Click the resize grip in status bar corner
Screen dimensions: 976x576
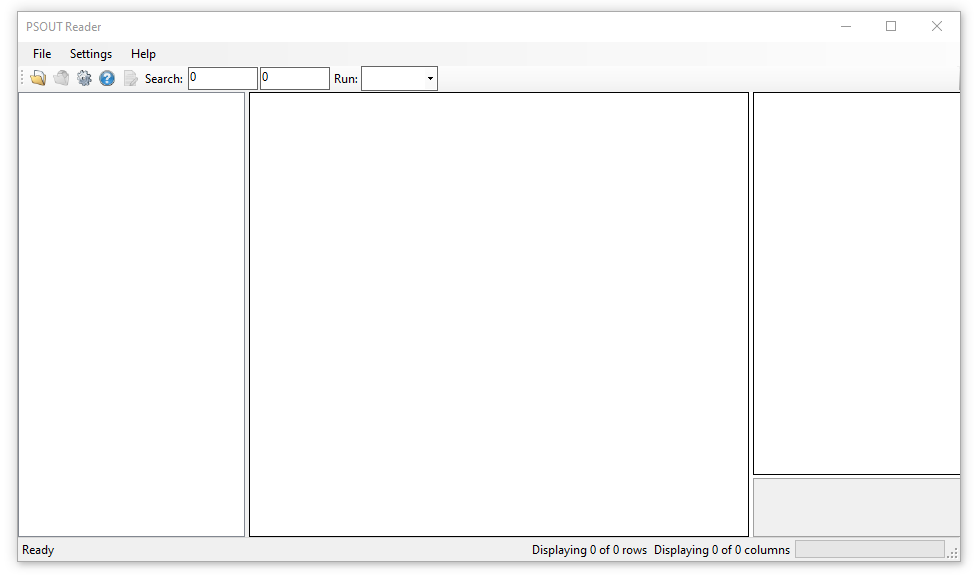coord(952,553)
